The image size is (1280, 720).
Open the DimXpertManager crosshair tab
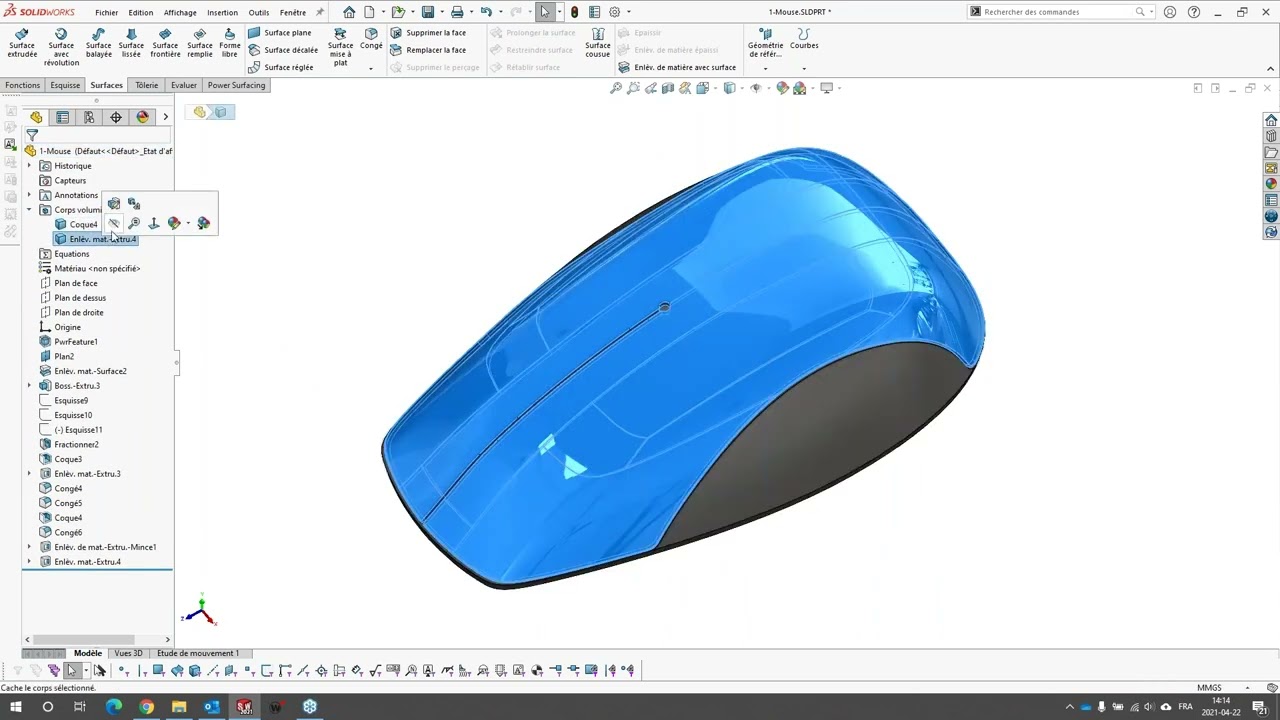click(x=116, y=117)
